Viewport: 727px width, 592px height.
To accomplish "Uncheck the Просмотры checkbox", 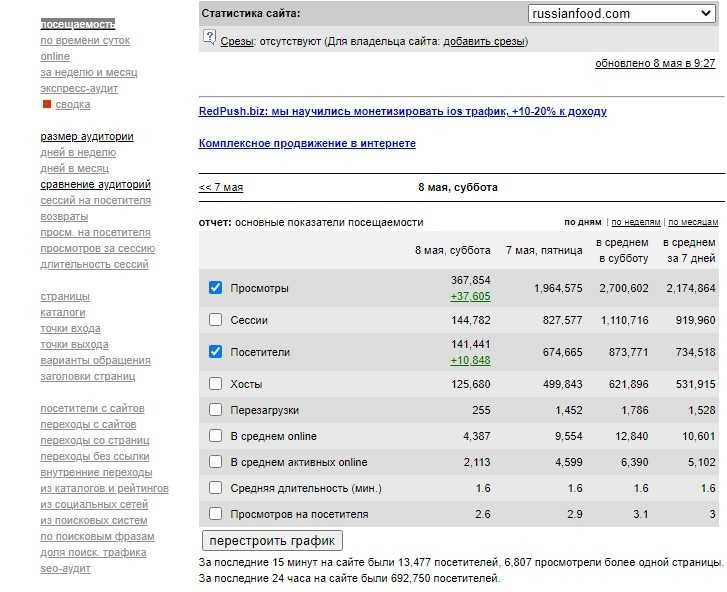I will [215, 288].
